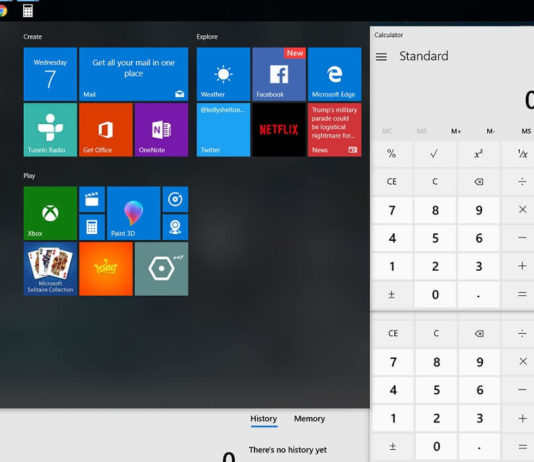The height and width of the screenshot is (462, 534).
Task: Open the Microsoft Solitaire Collection tile
Action: (x=50, y=269)
